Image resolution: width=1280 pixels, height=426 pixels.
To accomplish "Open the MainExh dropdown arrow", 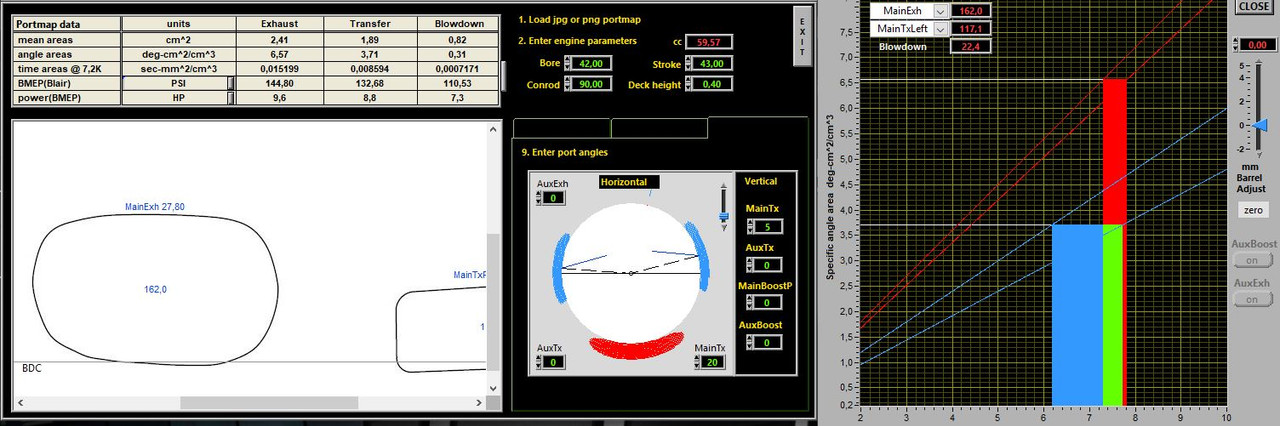I will coord(940,11).
